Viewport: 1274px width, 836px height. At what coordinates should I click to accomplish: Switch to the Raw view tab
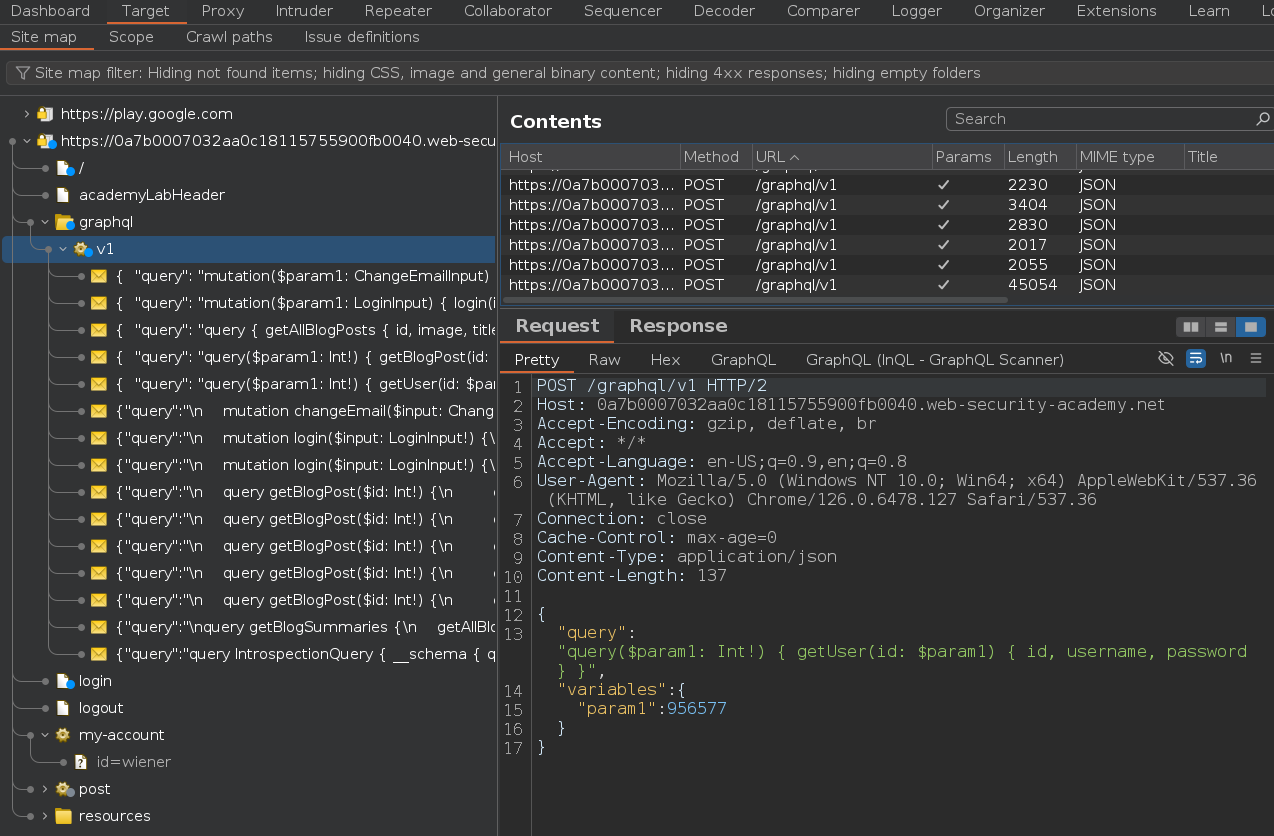click(x=604, y=359)
